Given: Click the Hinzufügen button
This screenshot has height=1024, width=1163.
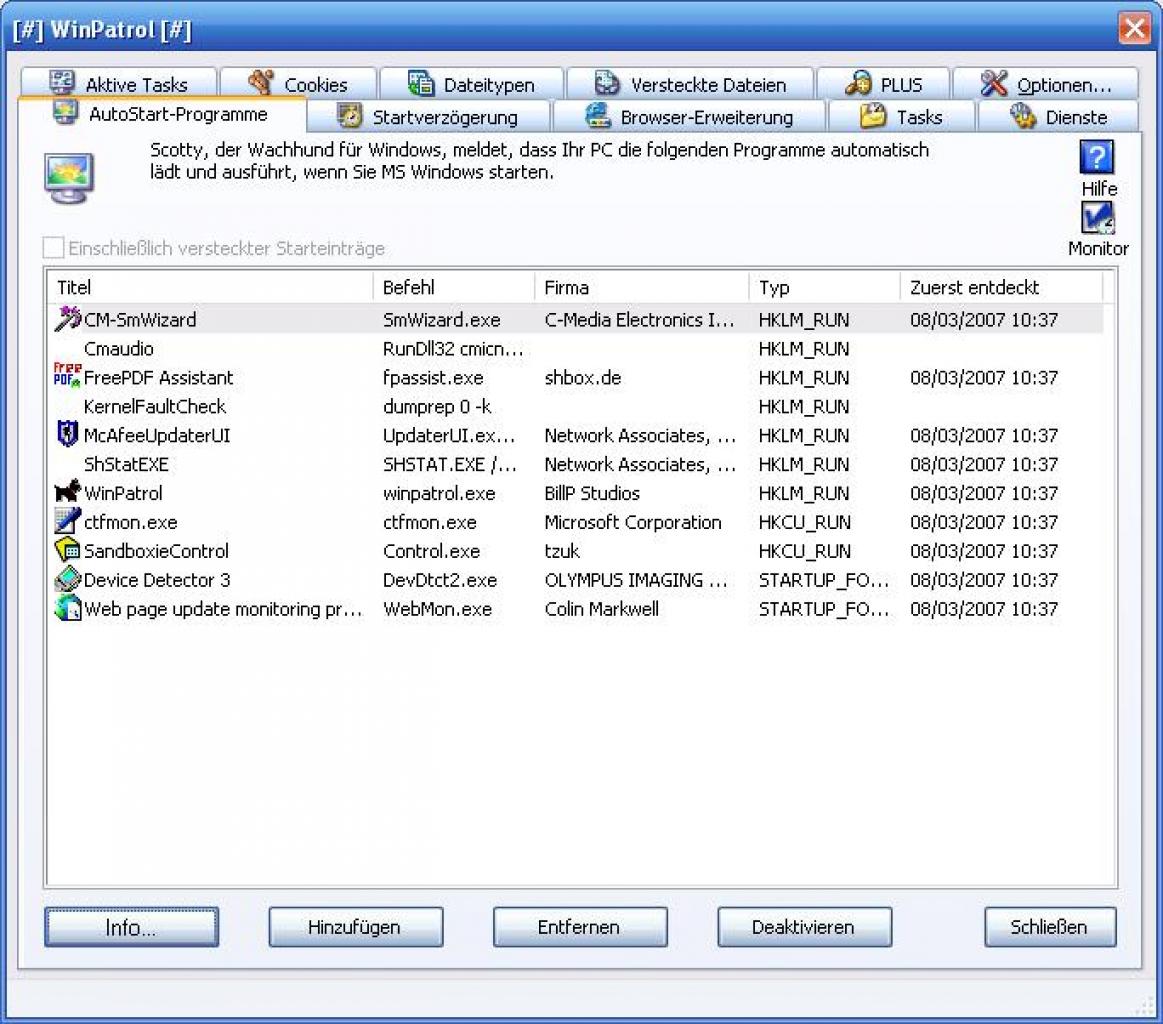Looking at the screenshot, I should pos(356,927).
